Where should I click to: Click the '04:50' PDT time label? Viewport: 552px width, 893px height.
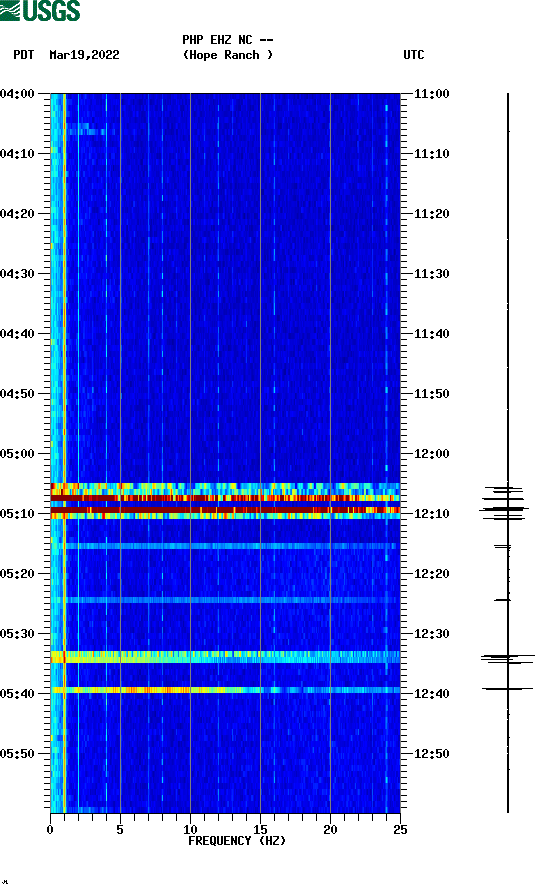coord(18,394)
